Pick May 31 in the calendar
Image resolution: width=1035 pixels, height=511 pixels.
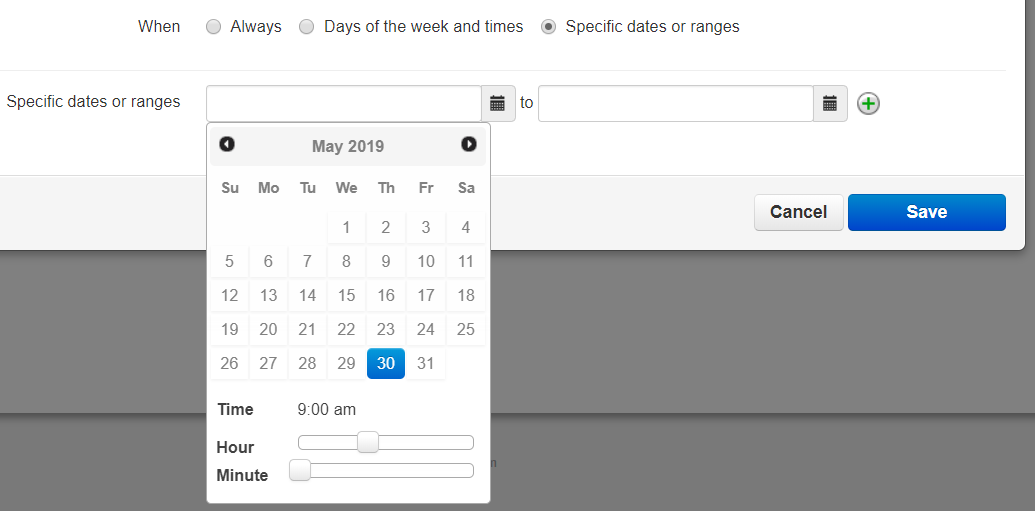tap(426, 363)
